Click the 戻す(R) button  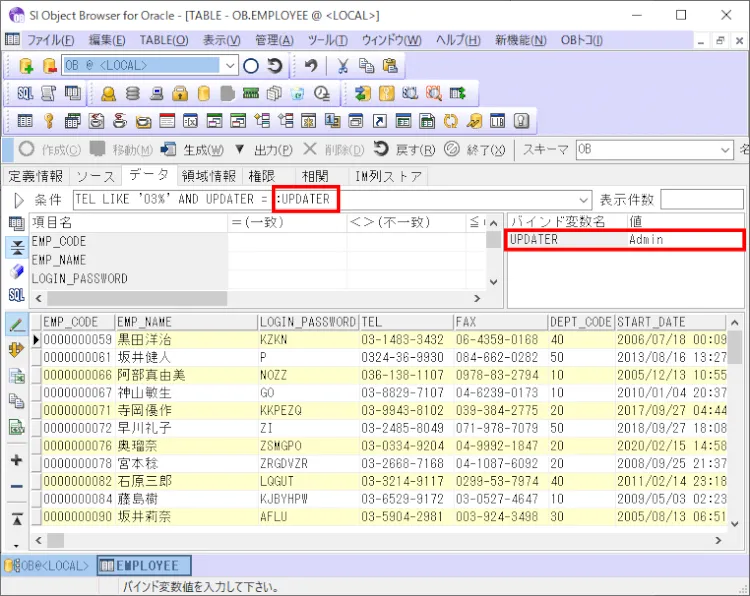pos(404,150)
